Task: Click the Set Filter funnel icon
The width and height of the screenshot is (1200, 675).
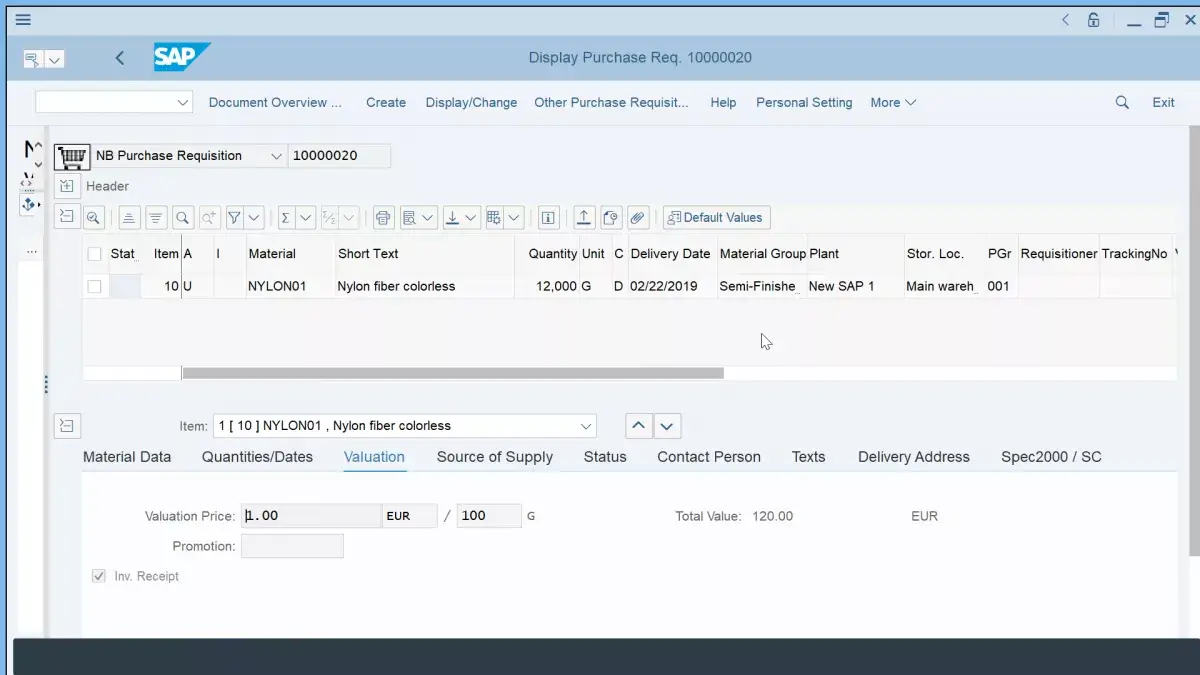Action: coord(233,217)
